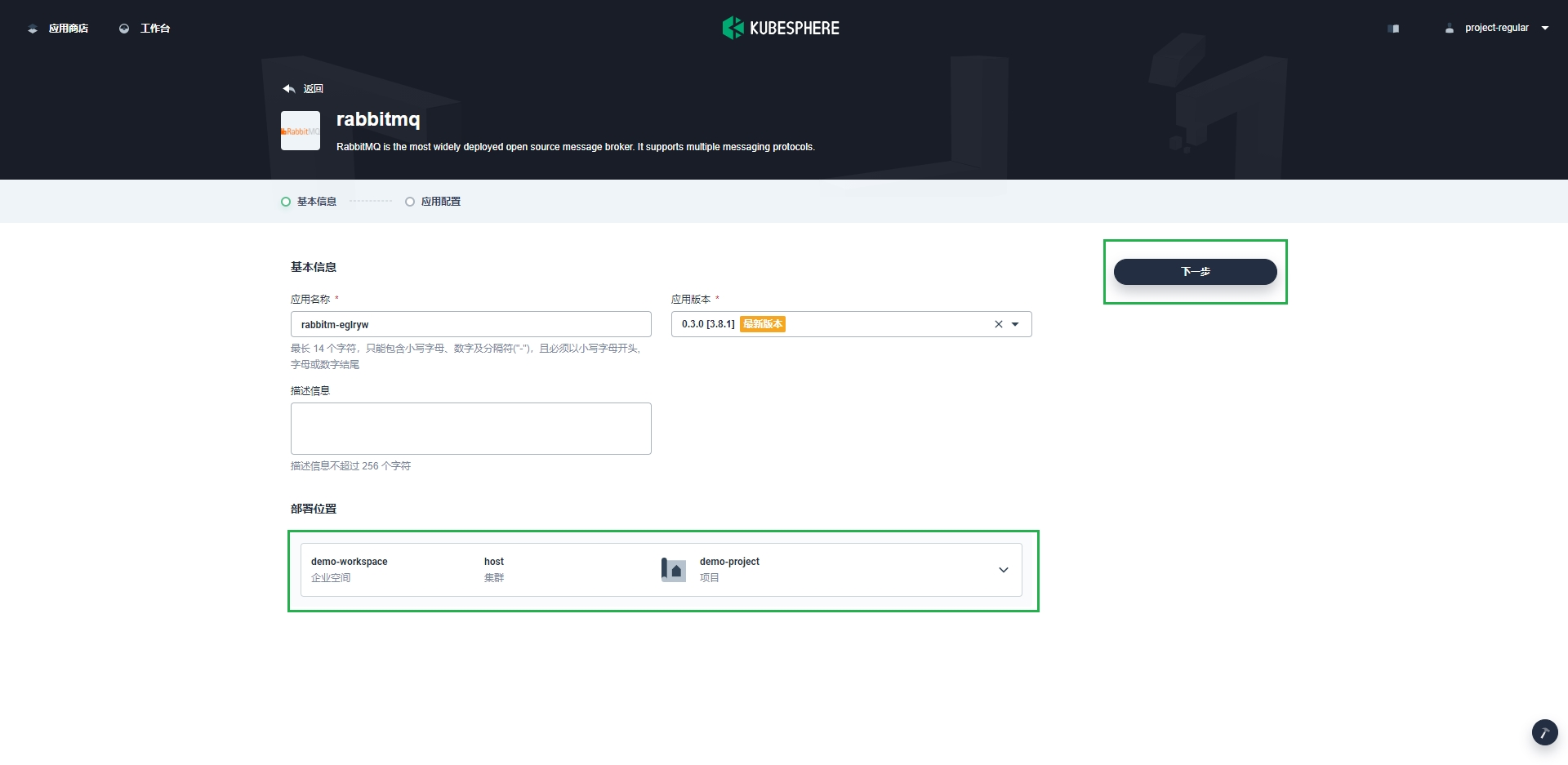The image size is (1568, 765).
Task: Click the demo-project name text
Action: (x=729, y=562)
